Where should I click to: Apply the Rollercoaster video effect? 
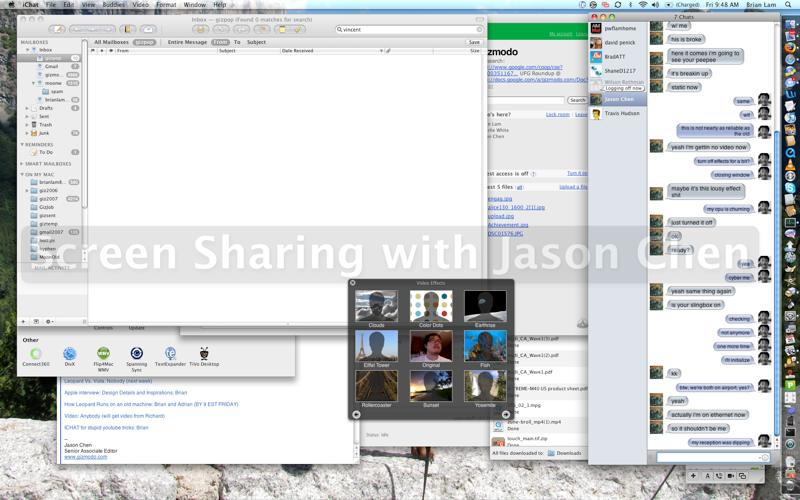[x=376, y=389]
